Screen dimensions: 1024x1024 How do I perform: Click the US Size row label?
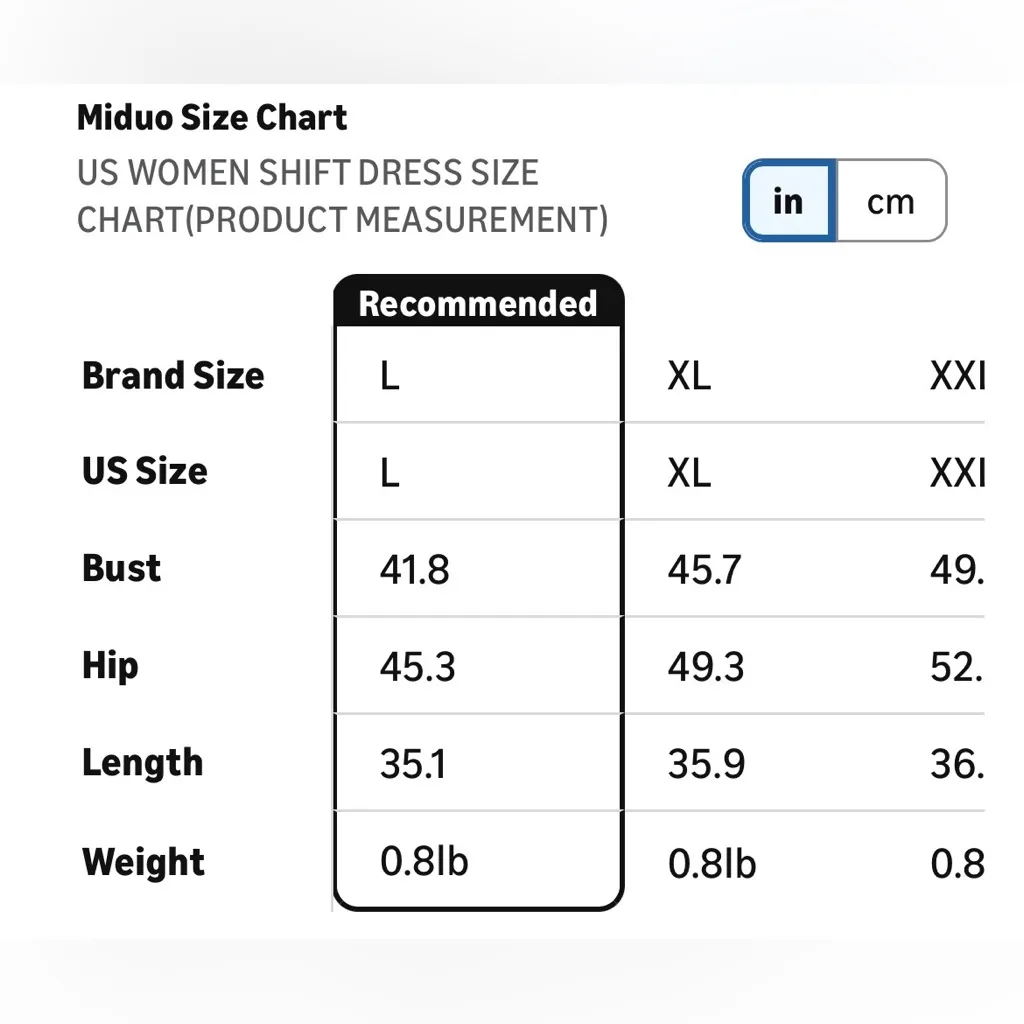(144, 470)
